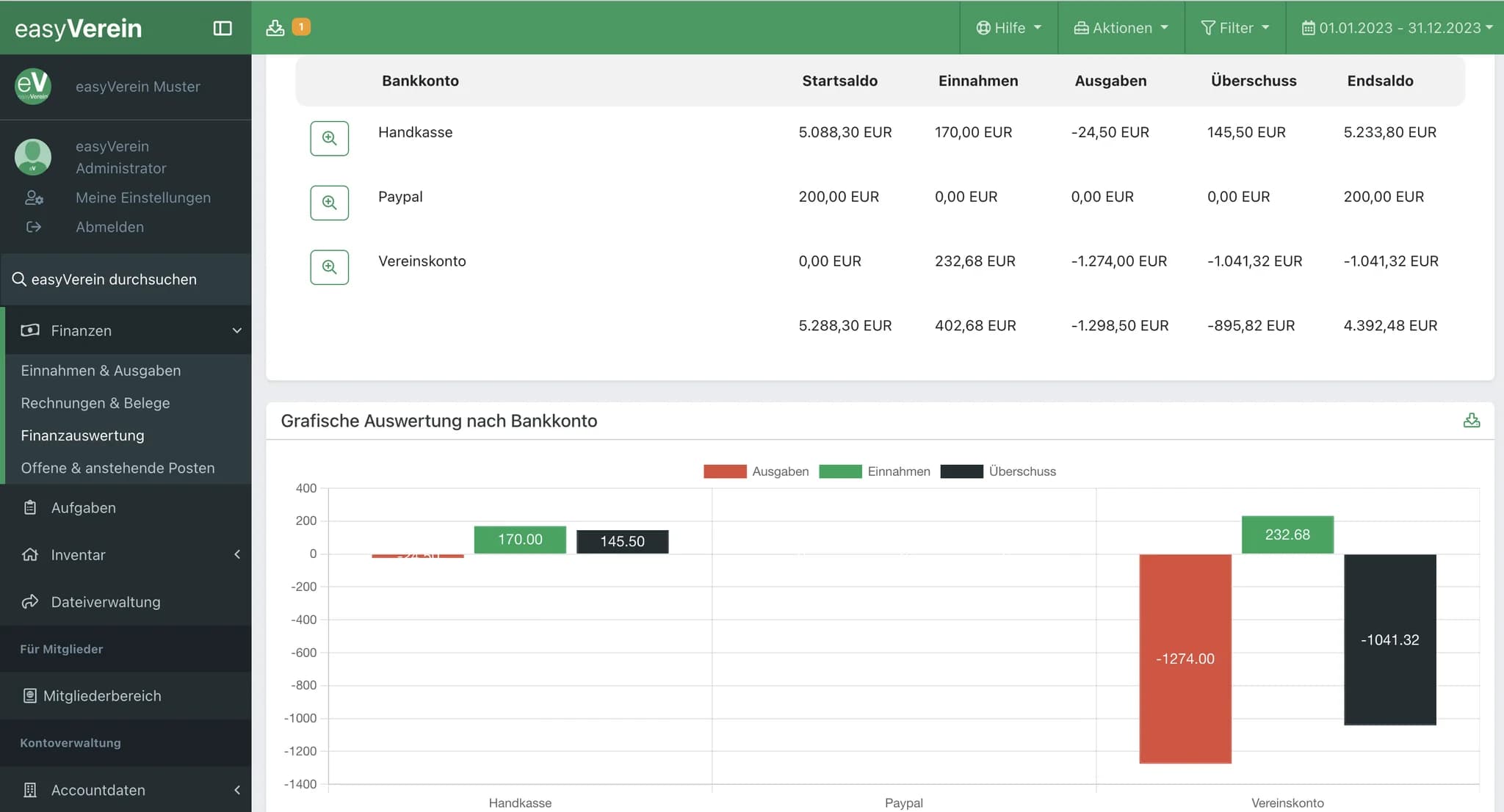Click the Dateiverwaltung share icon
1504x812 pixels.
point(30,601)
